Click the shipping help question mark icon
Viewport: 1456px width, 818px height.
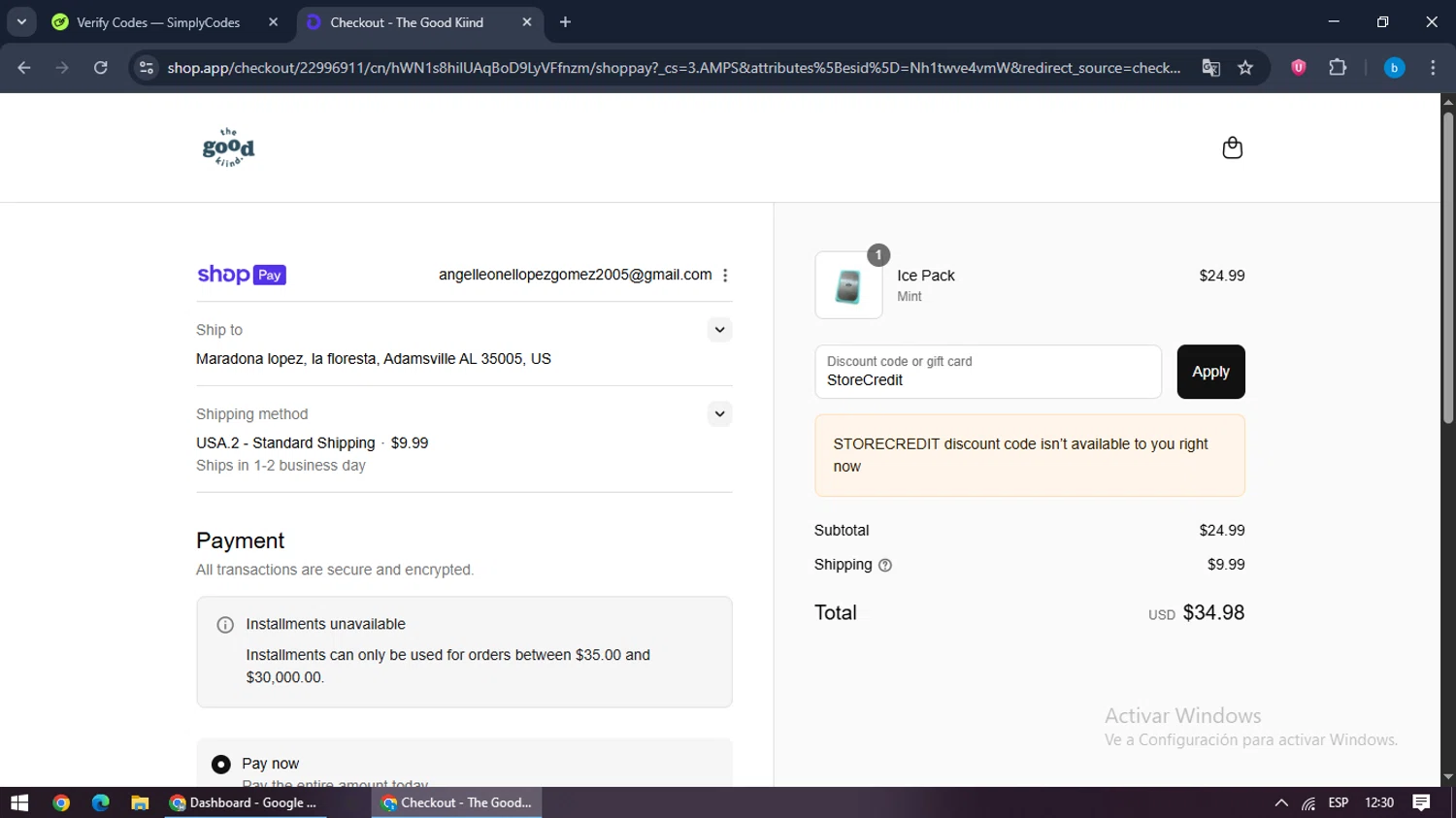click(884, 566)
